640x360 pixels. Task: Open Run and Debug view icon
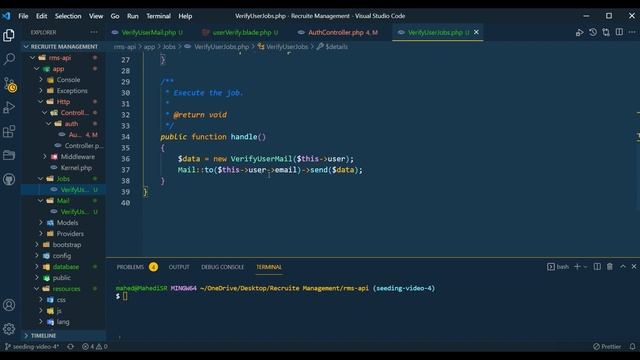click(9, 107)
